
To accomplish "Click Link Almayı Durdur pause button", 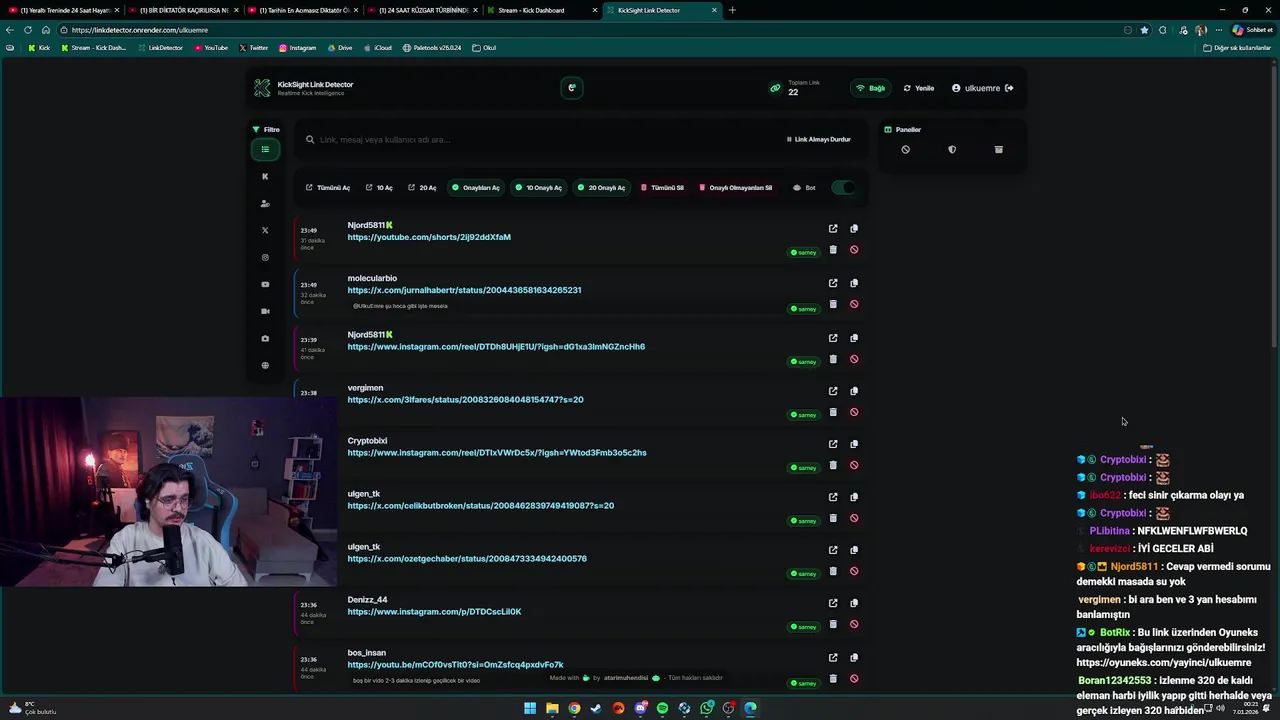I will point(818,140).
